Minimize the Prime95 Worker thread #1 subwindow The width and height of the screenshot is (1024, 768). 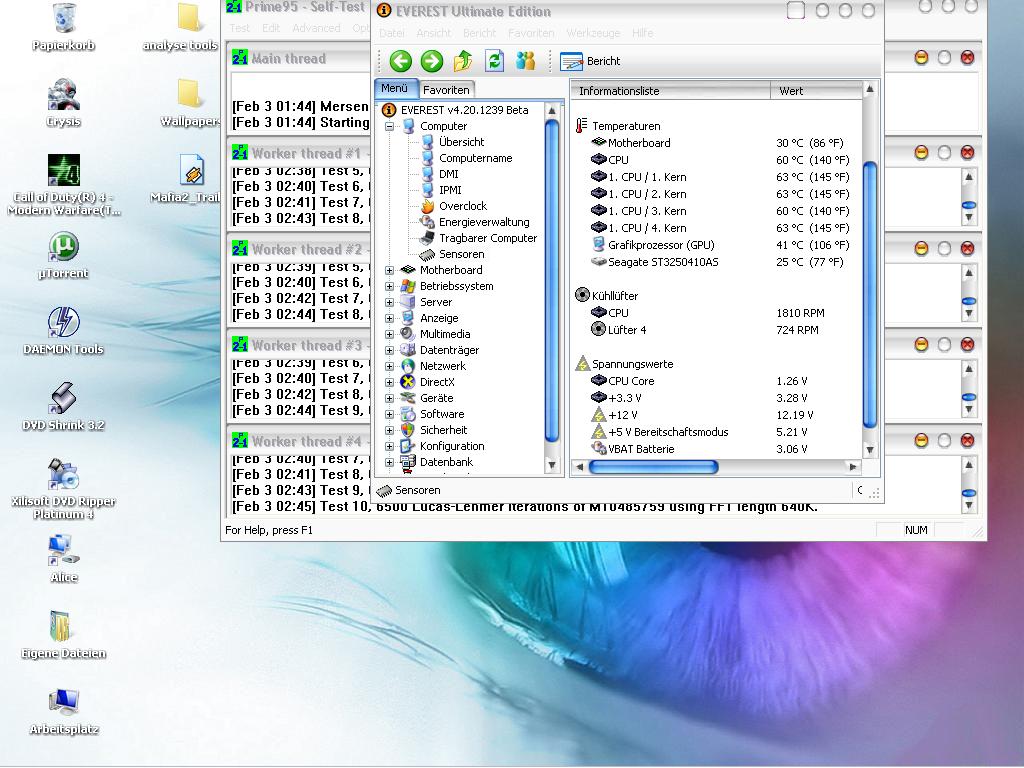click(921, 153)
